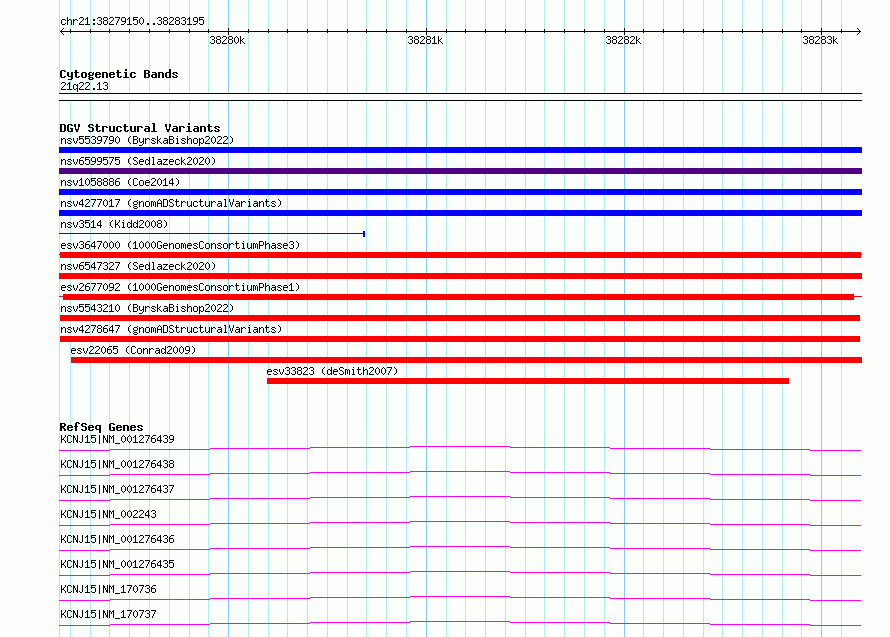
Task: Click the nsv4278647 (gnomADStructuralVariants) label
Action: (x=171, y=329)
